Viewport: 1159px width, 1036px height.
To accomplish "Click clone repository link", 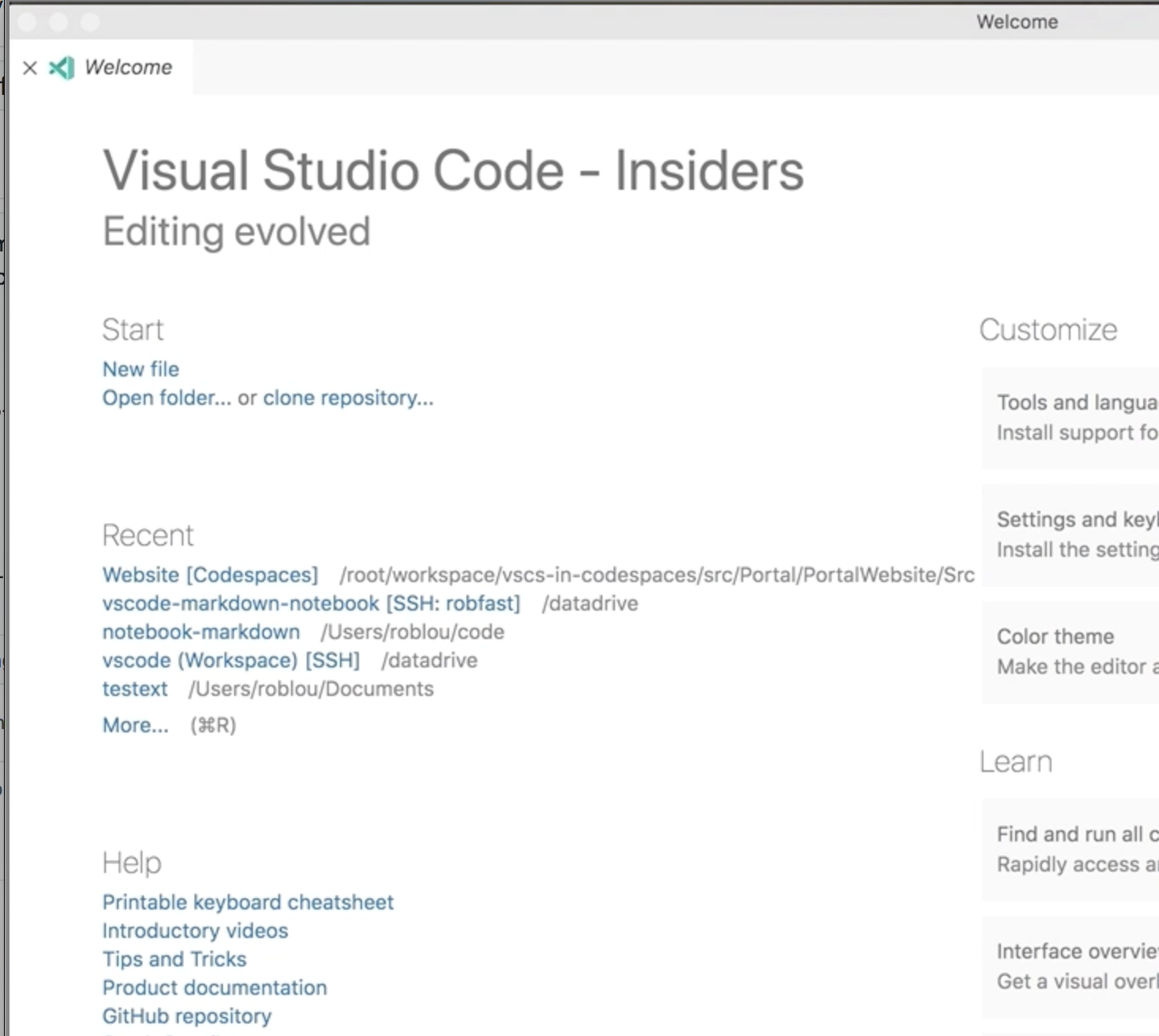I will pos(349,398).
